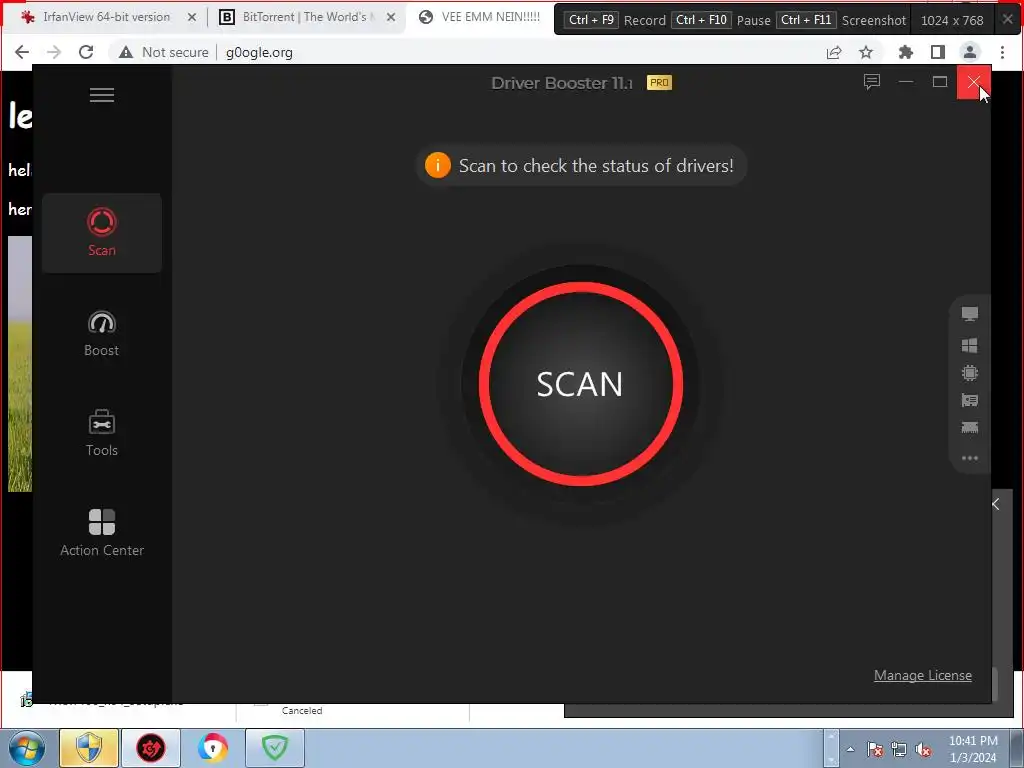Go forward in the browser
The image size is (1024, 768).
(x=54, y=52)
